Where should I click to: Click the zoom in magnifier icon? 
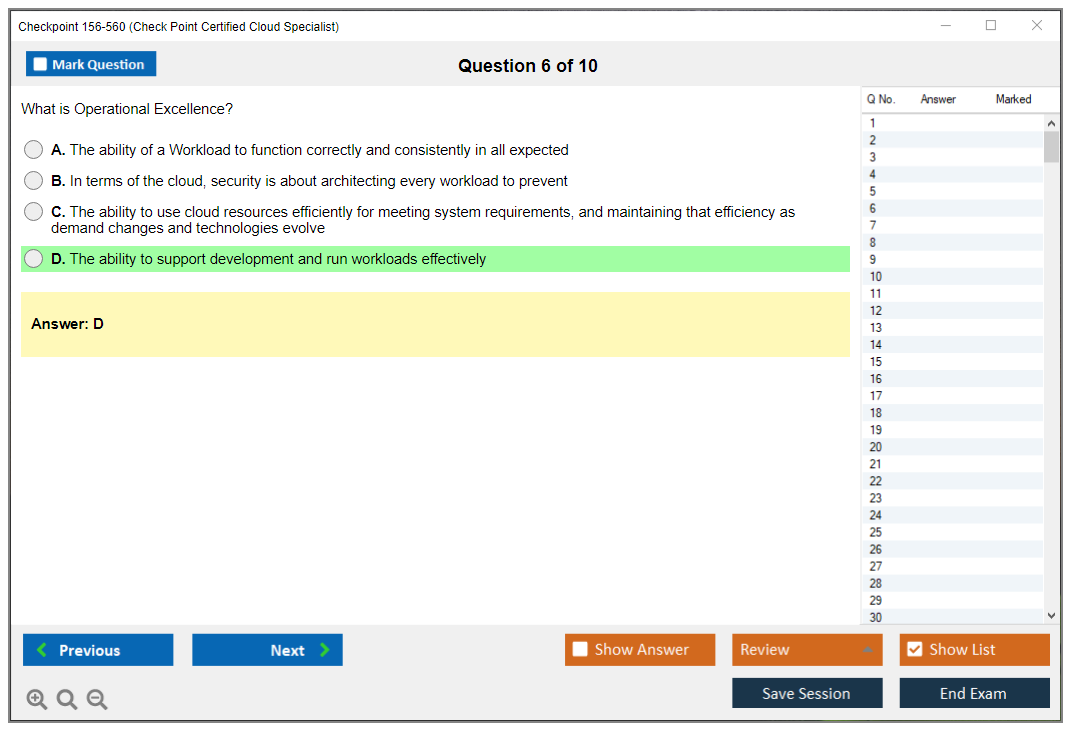[37, 700]
